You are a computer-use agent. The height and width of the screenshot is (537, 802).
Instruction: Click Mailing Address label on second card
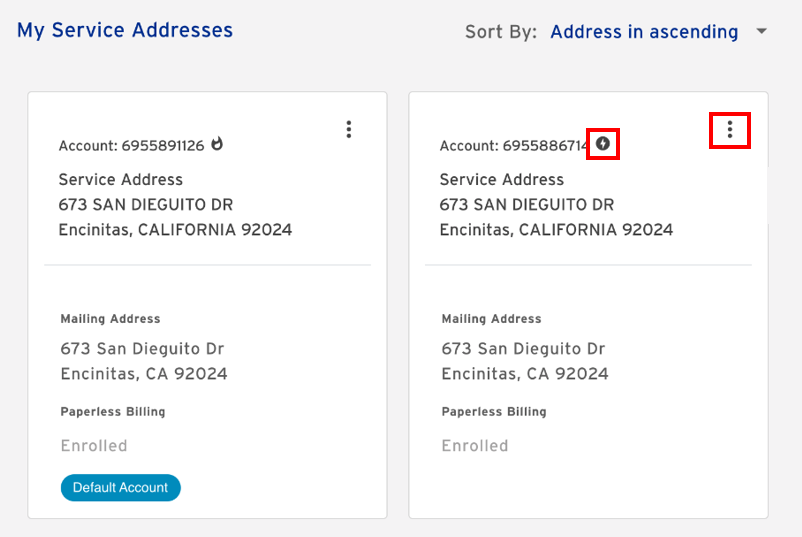[x=492, y=319]
